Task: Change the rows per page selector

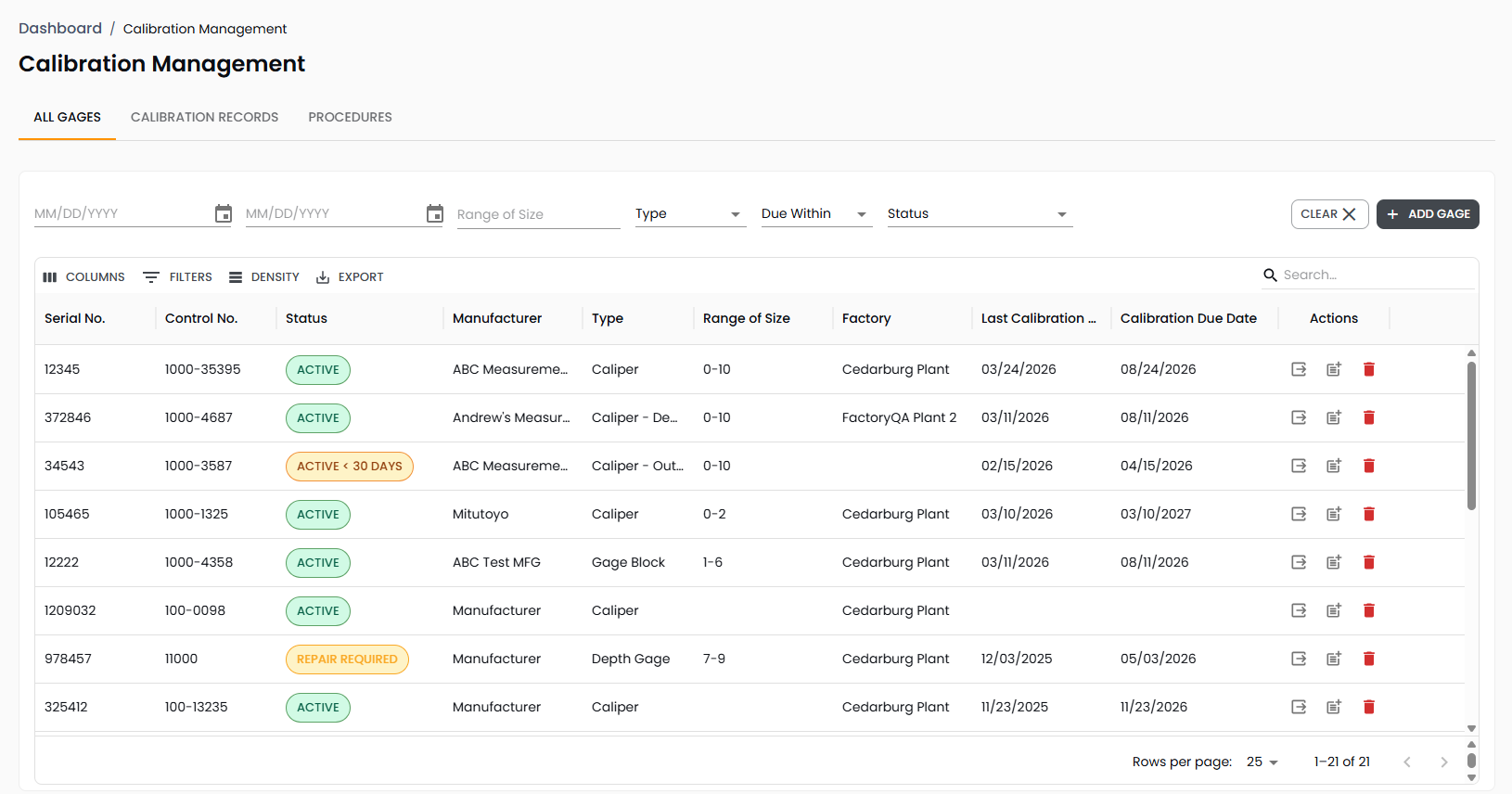Action: (x=1262, y=762)
